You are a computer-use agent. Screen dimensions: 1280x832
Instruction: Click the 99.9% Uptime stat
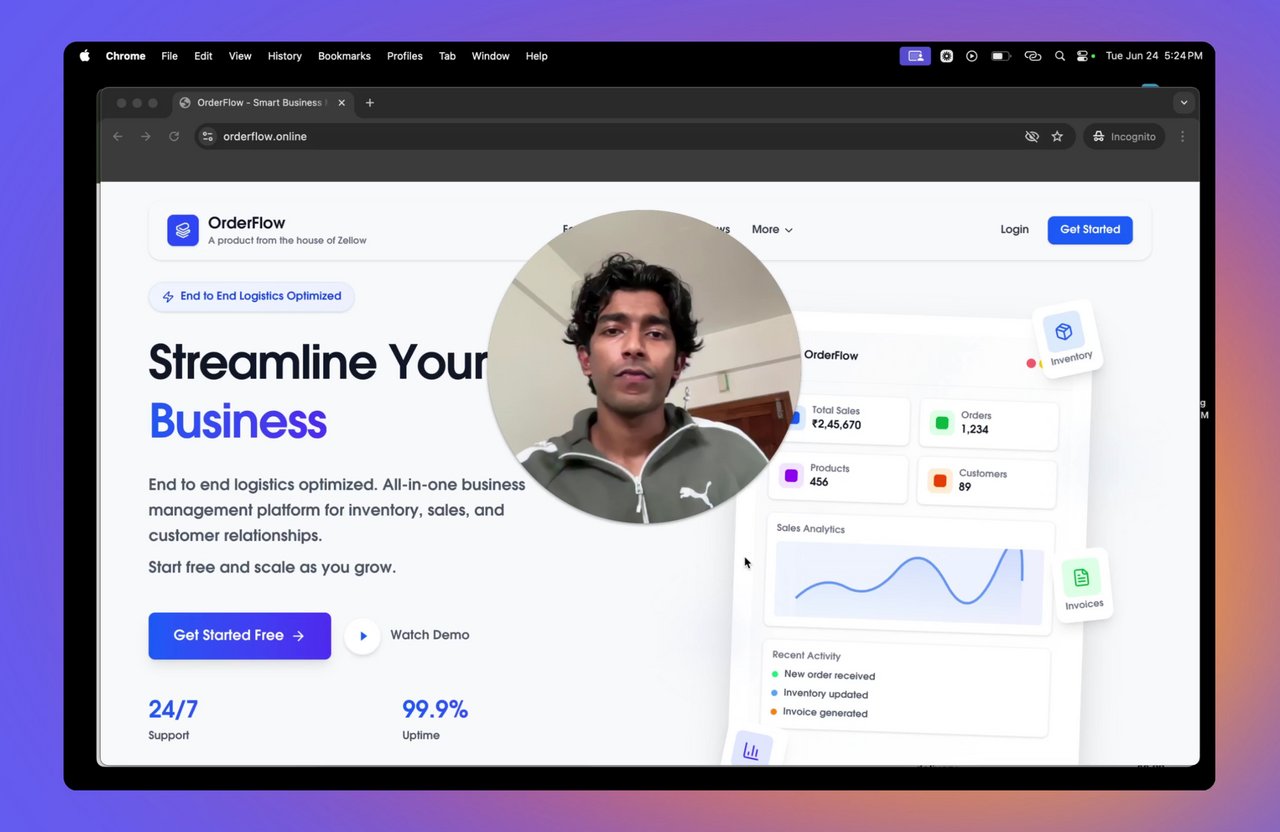435,719
